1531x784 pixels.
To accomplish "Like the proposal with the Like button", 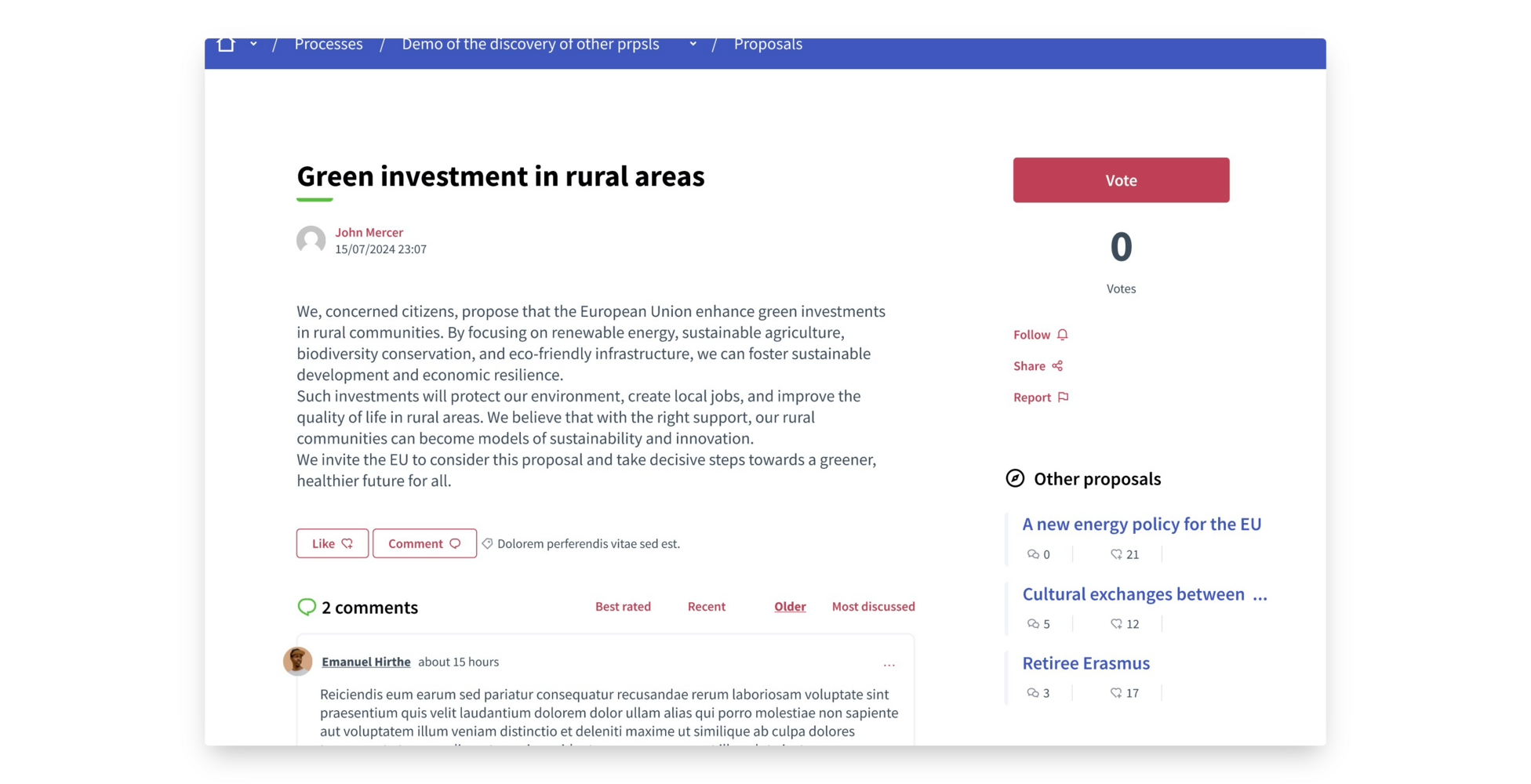I will coord(332,543).
